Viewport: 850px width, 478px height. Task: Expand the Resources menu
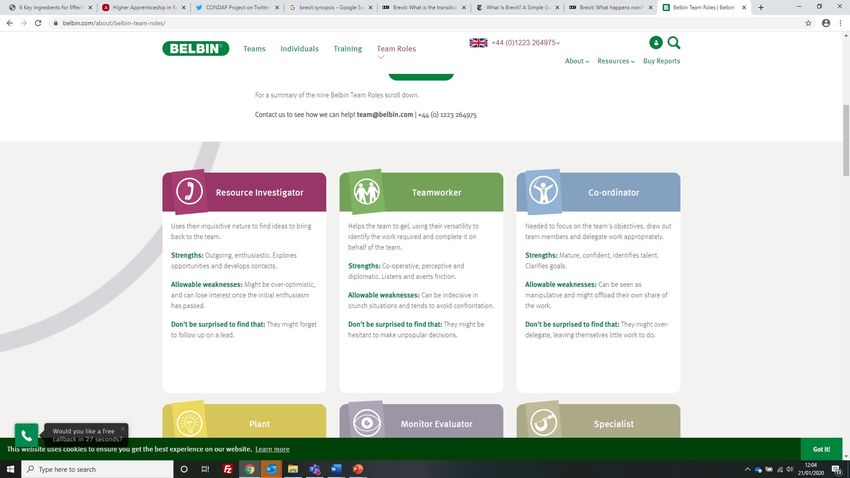(x=616, y=61)
